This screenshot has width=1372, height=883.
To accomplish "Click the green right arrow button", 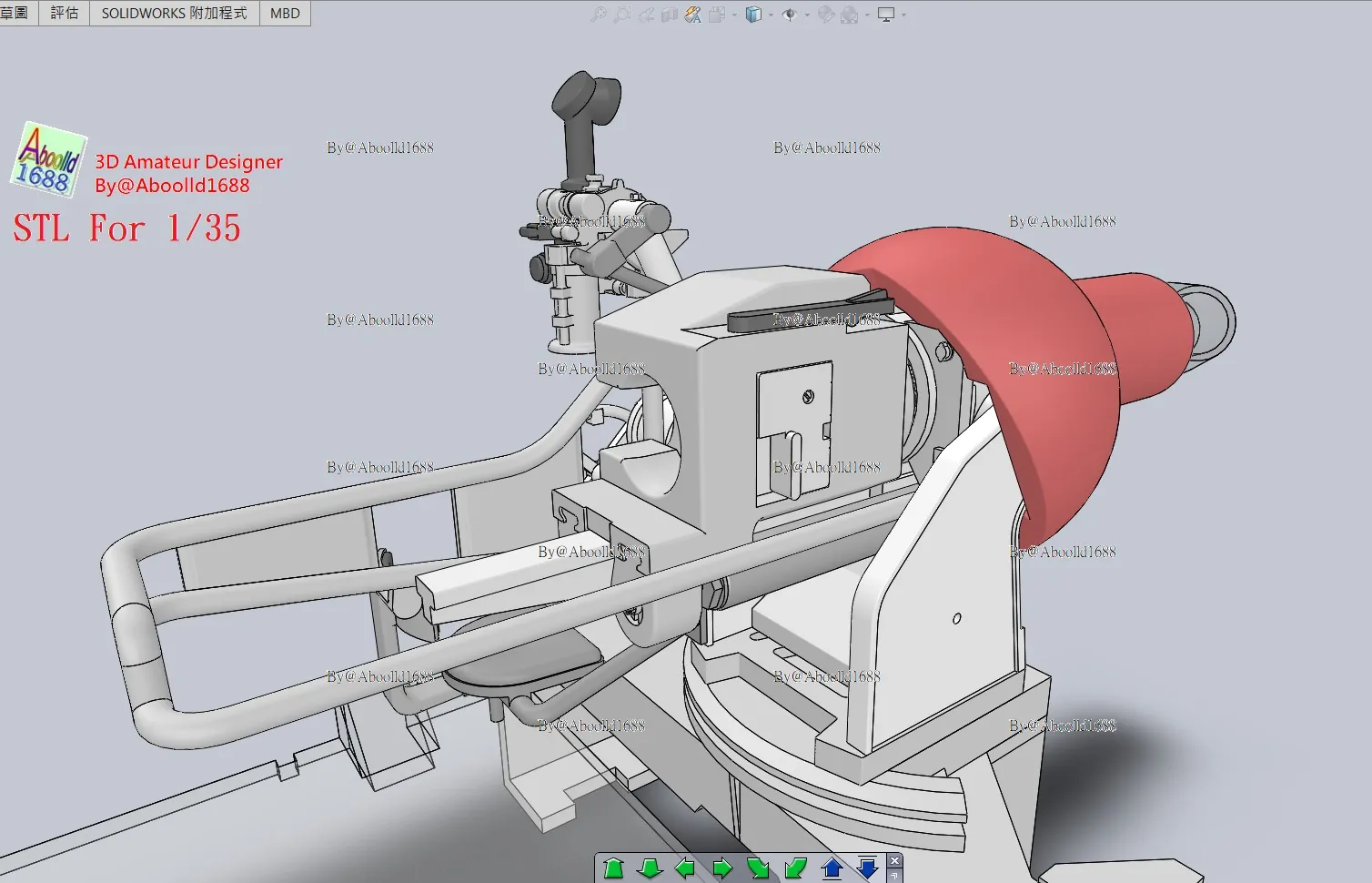I will [722, 868].
